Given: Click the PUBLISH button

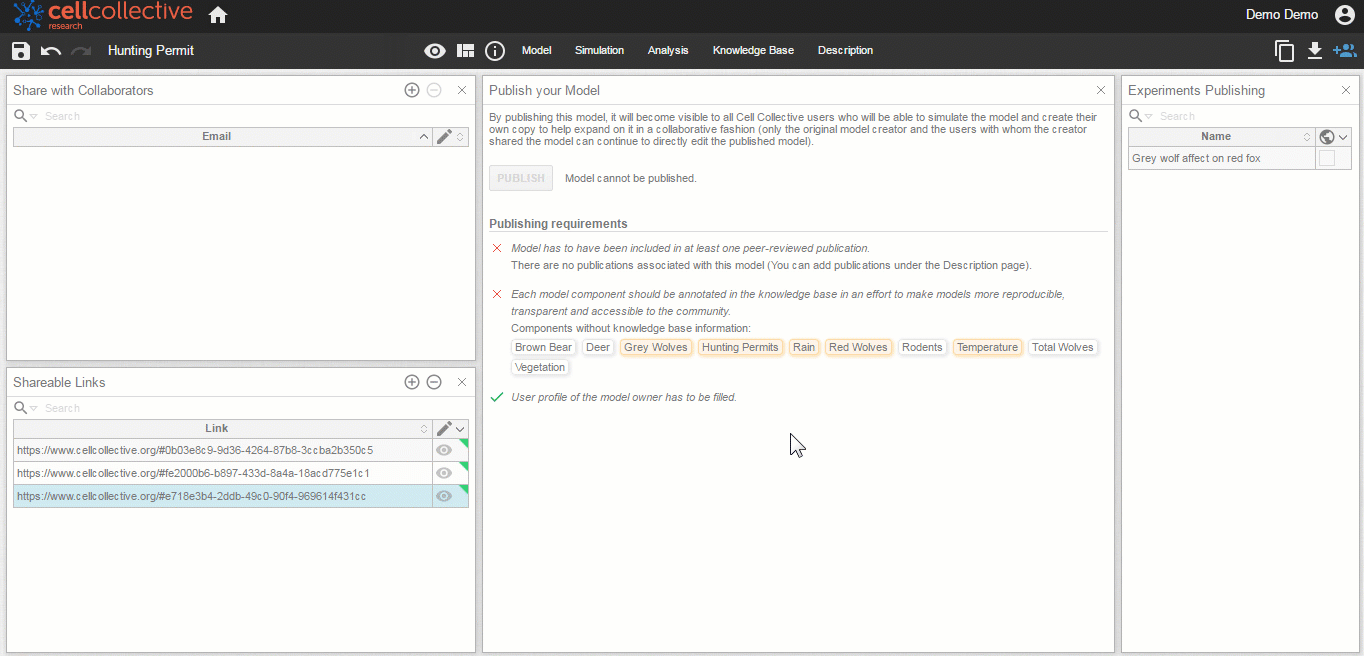Looking at the screenshot, I should [x=521, y=178].
